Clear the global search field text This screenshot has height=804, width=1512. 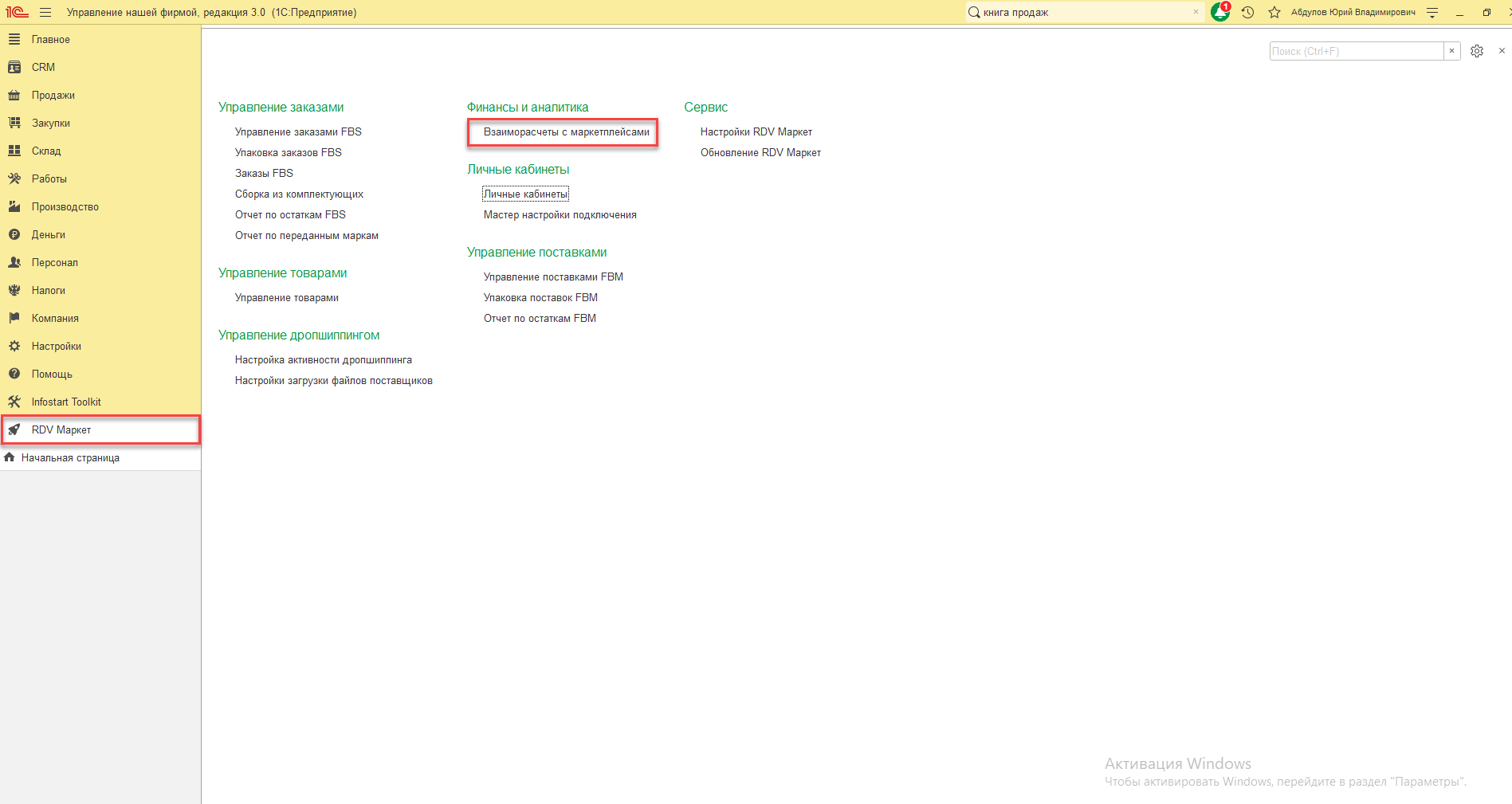(1196, 12)
